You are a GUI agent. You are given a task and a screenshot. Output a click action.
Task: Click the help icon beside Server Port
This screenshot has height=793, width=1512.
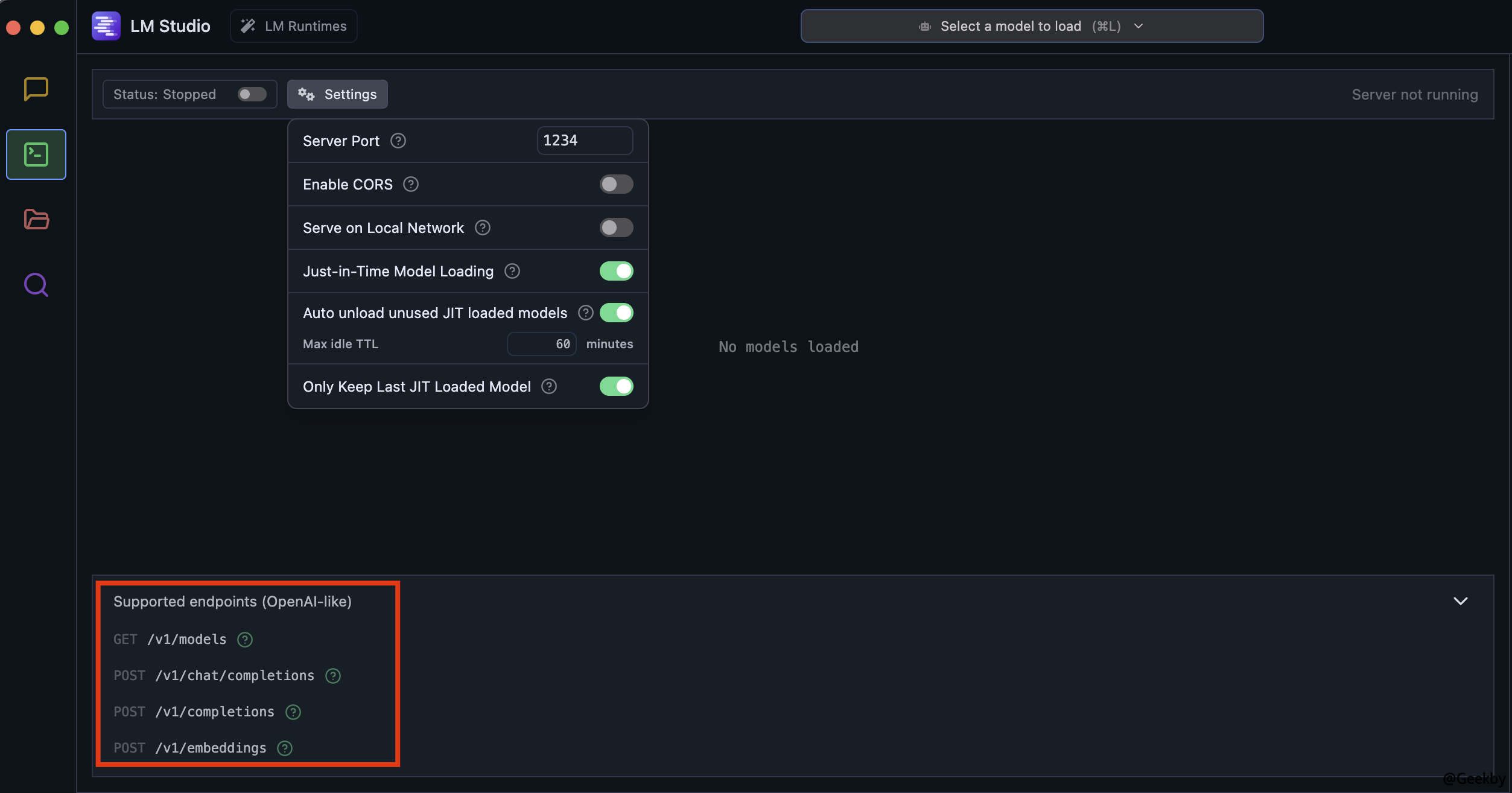tap(398, 141)
